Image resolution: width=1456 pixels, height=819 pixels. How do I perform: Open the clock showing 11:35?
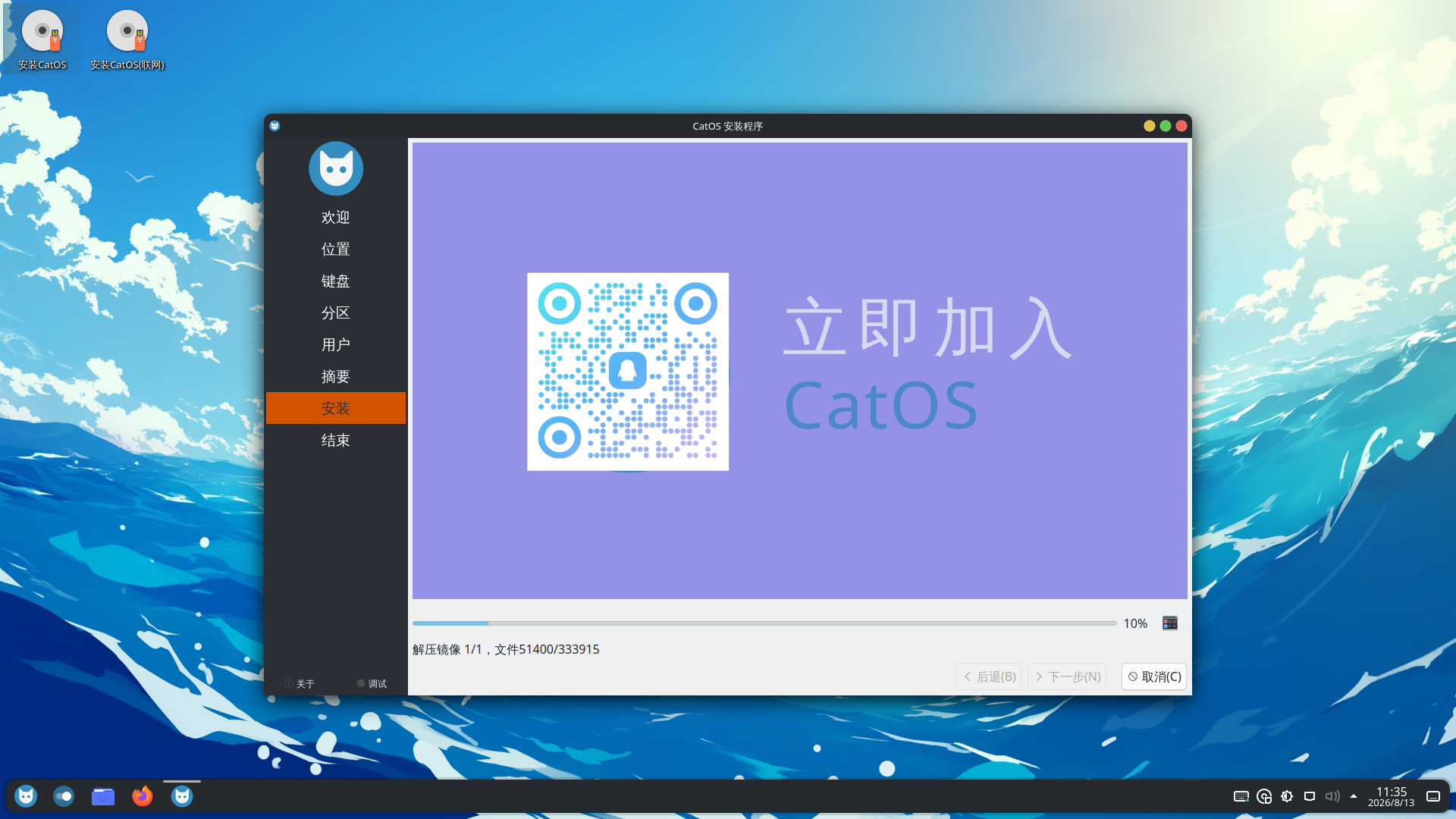coord(1392,796)
